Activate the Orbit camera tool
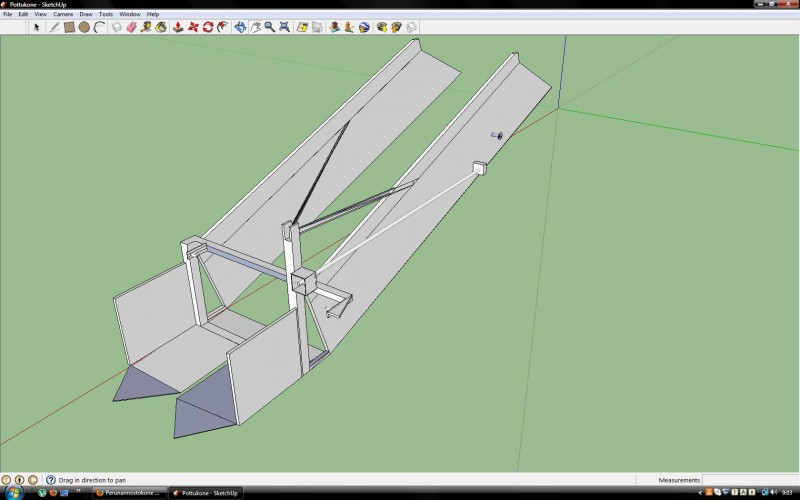The height and width of the screenshot is (500, 800). 240,27
